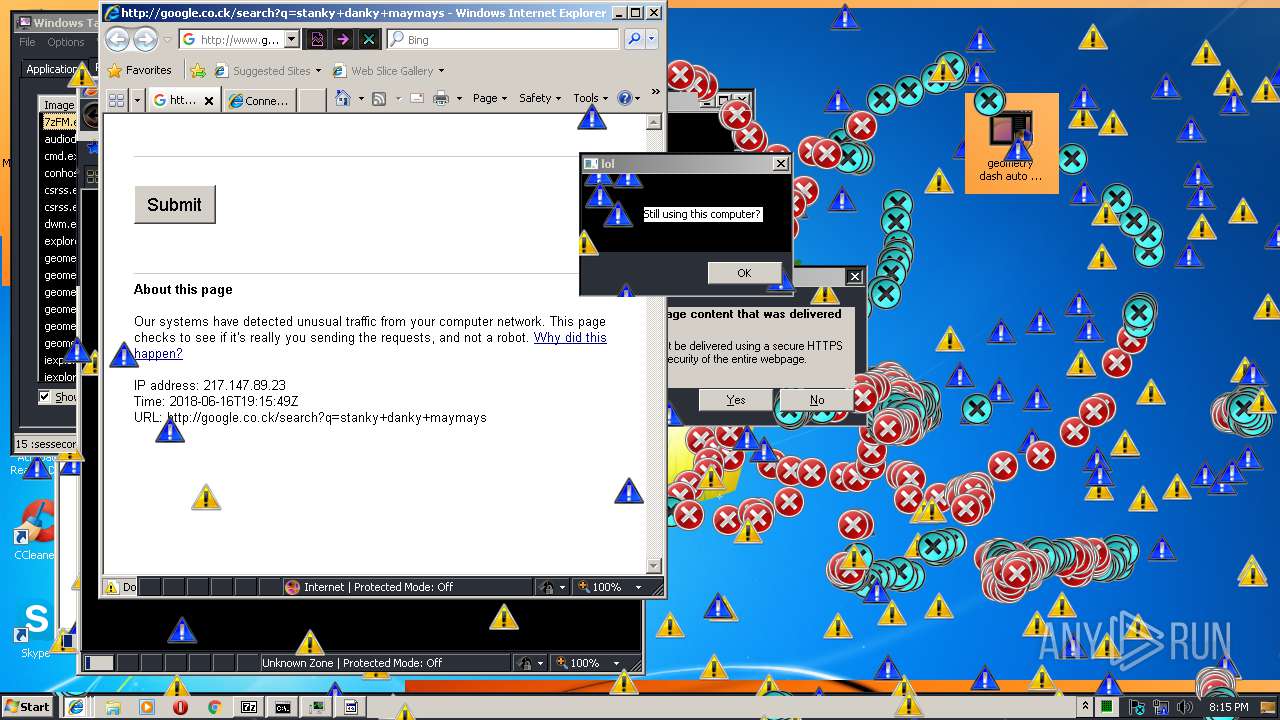Toggle 'Show processes' checkbox in Task Manager
The width and height of the screenshot is (1280, 720).
pyautogui.click(x=44, y=397)
